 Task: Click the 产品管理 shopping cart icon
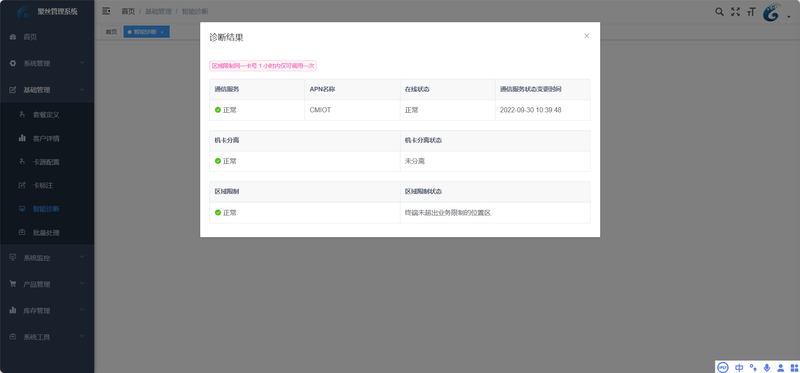coord(13,284)
